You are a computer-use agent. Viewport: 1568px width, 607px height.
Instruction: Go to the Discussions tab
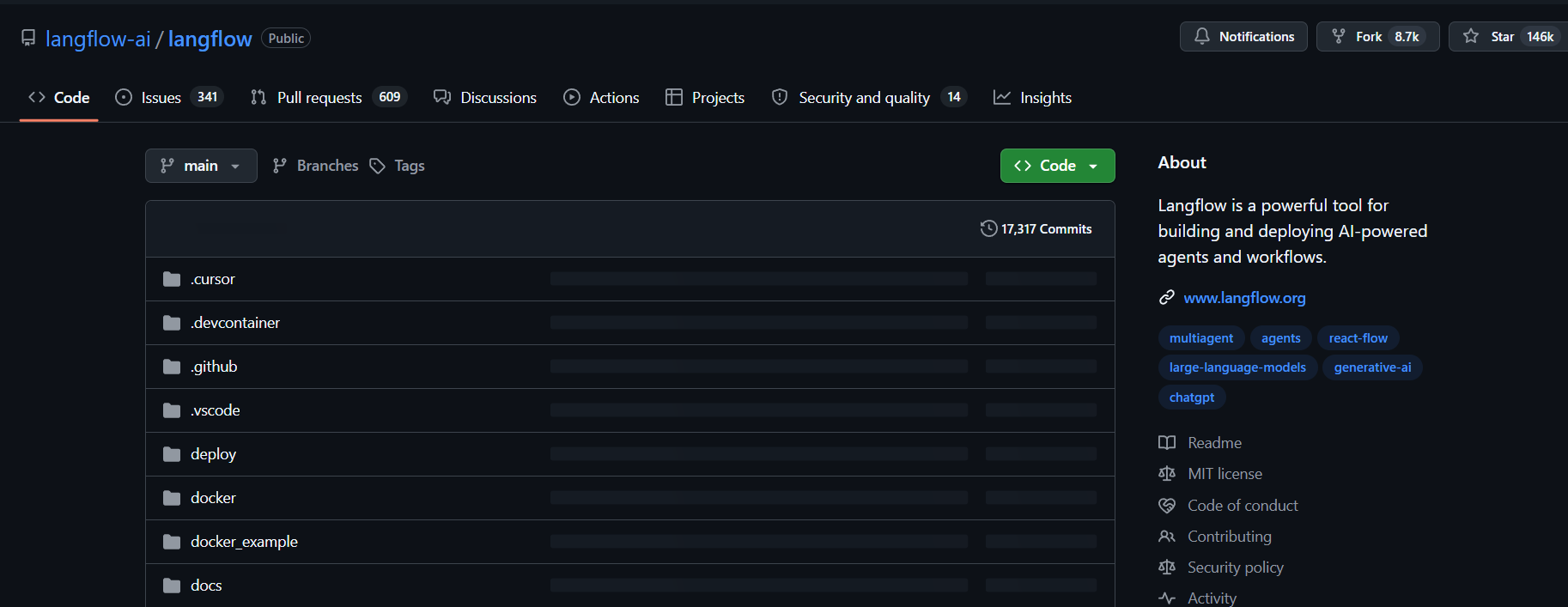[x=485, y=97]
